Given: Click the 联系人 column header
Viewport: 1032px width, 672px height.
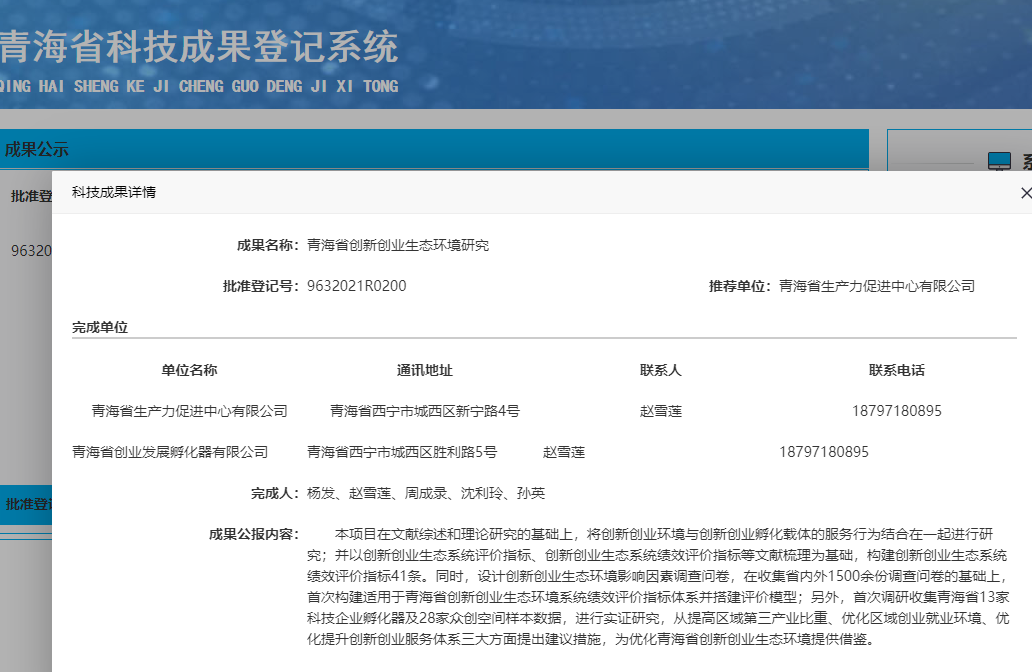Looking at the screenshot, I should point(660,370).
